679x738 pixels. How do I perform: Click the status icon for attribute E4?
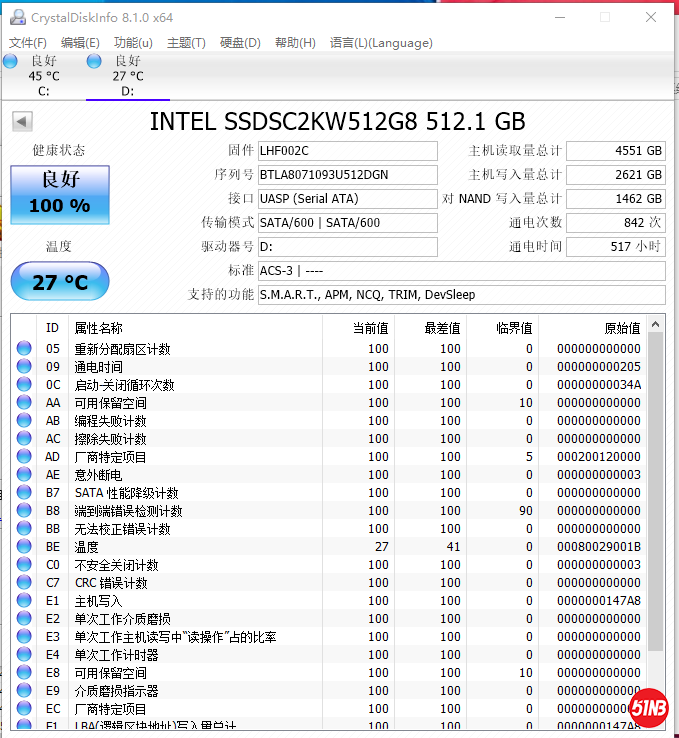point(24,654)
